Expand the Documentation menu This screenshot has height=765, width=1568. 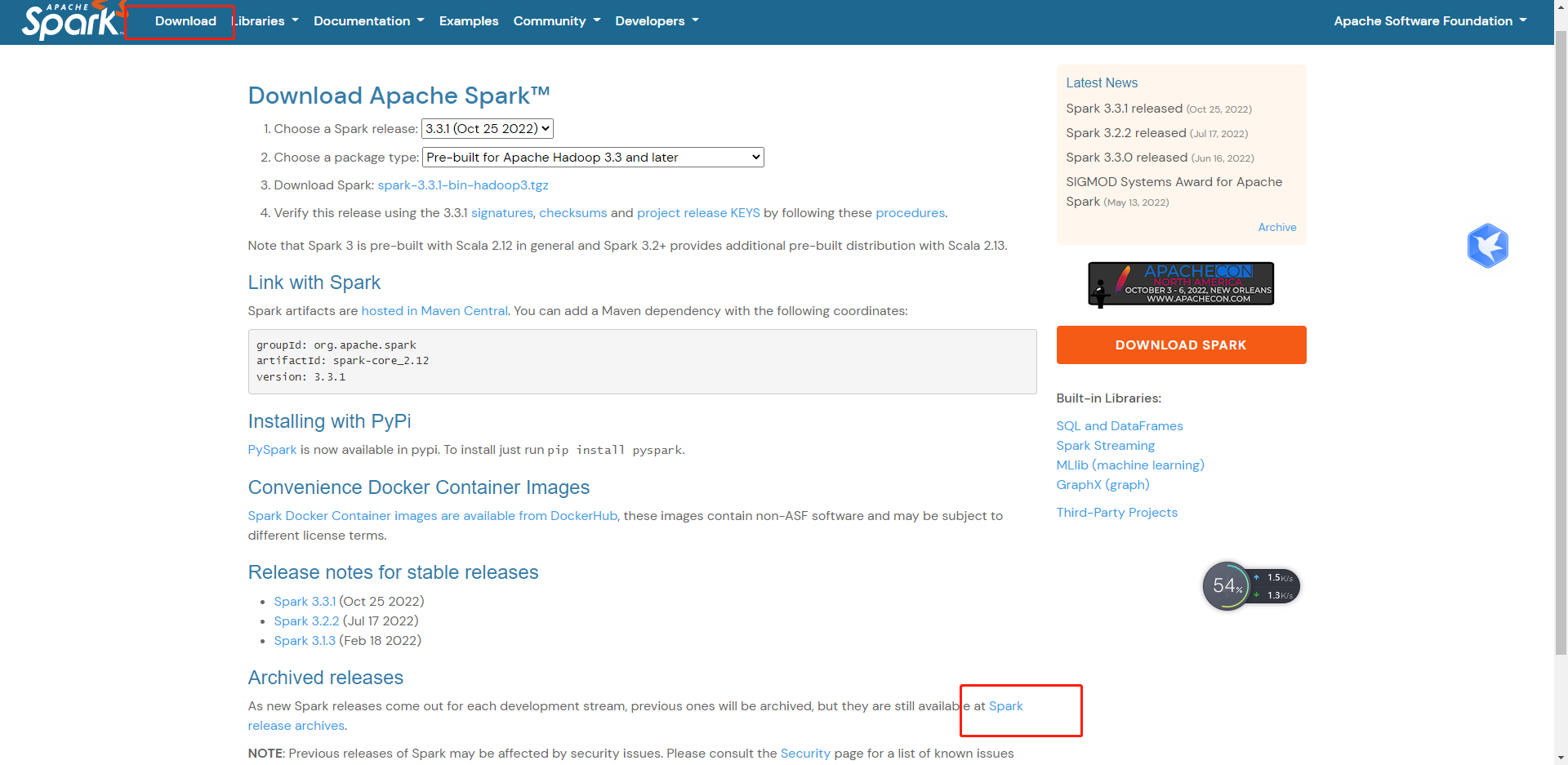point(368,21)
